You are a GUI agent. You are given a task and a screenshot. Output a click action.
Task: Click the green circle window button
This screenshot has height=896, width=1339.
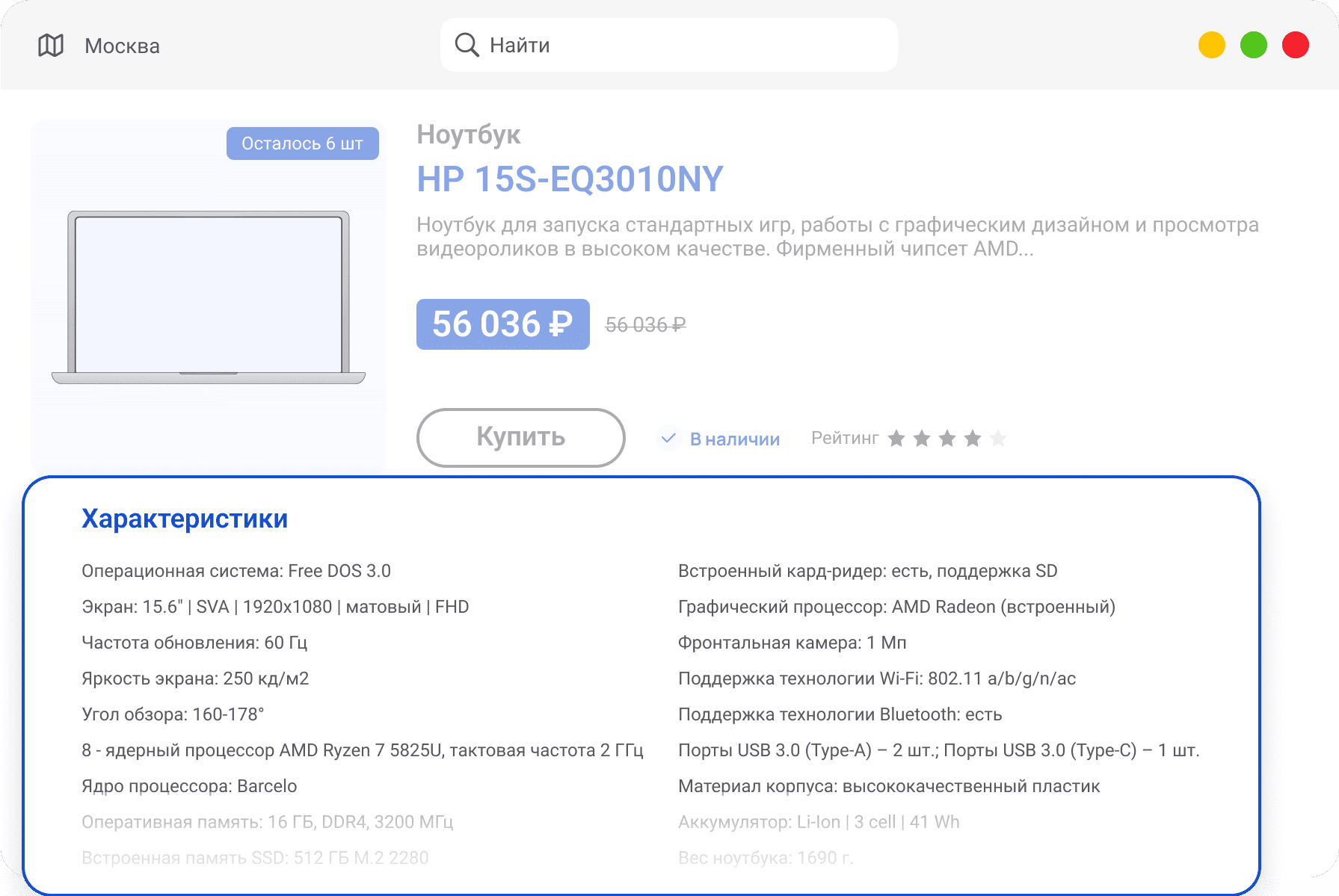(1254, 45)
